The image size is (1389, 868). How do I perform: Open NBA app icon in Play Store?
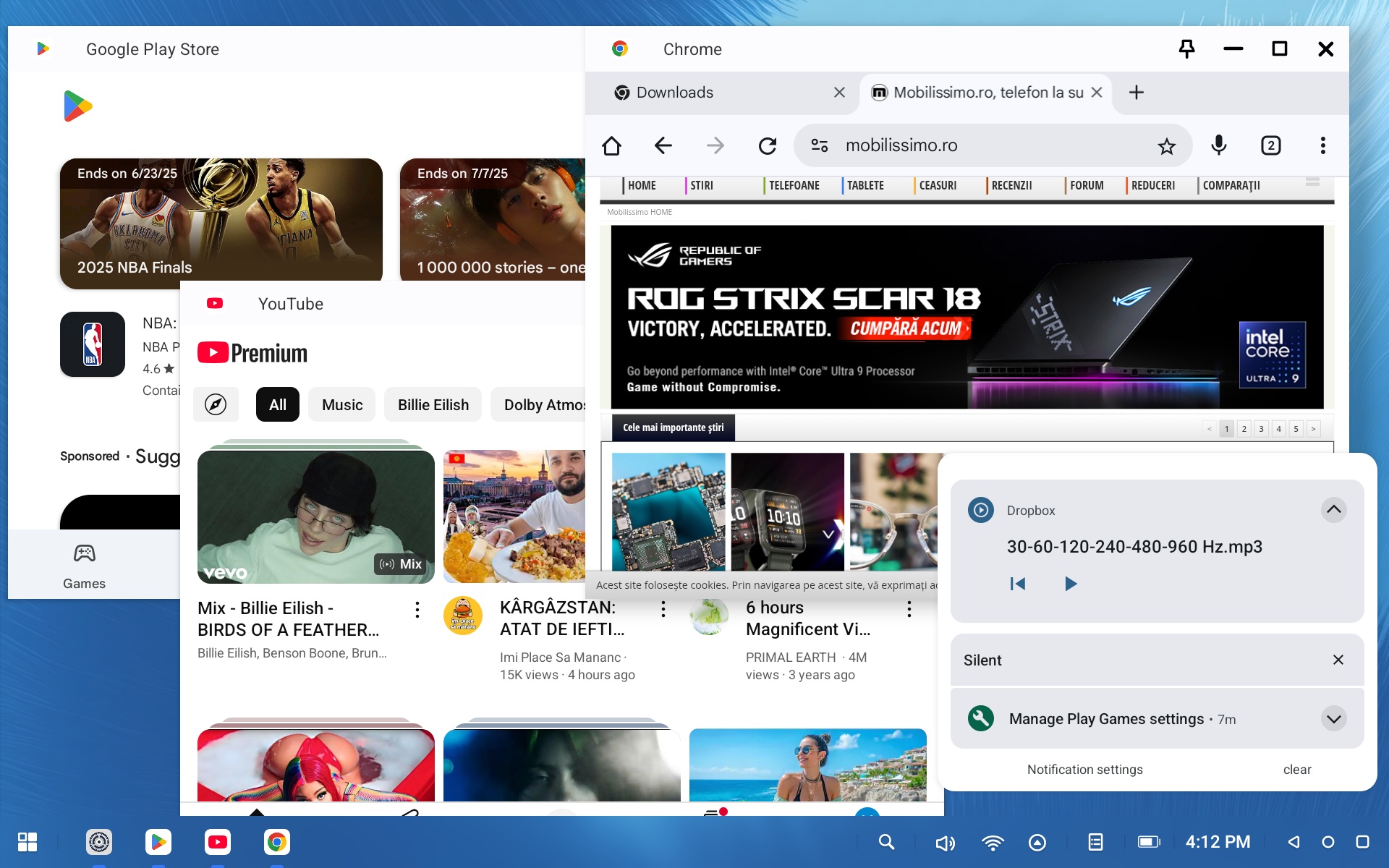pyautogui.click(x=93, y=344)
